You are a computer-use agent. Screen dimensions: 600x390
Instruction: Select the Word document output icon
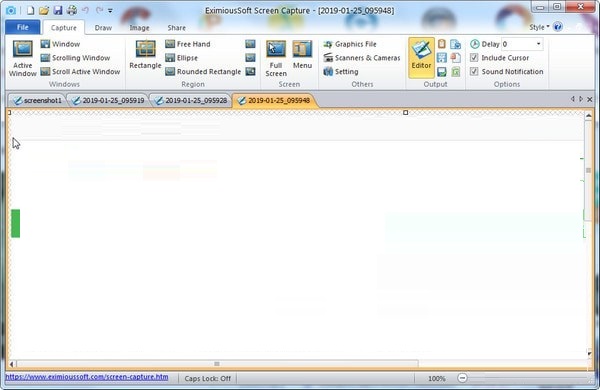coord(455,44)
